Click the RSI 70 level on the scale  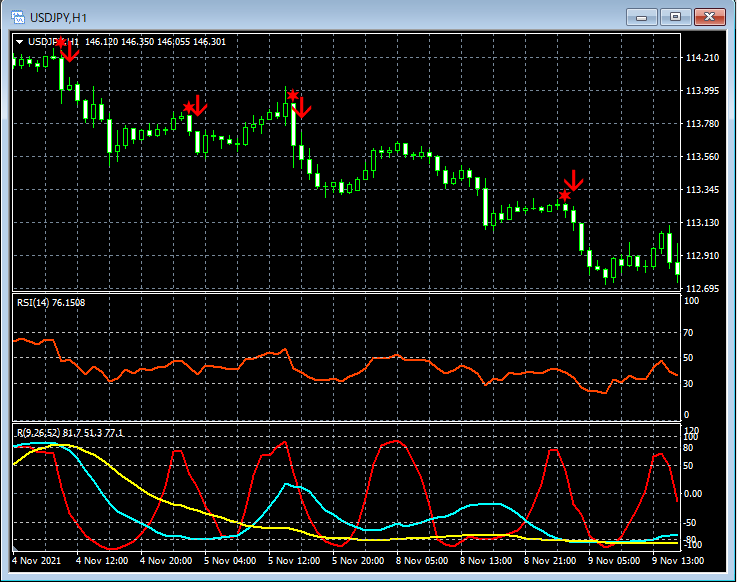(689, 331)
